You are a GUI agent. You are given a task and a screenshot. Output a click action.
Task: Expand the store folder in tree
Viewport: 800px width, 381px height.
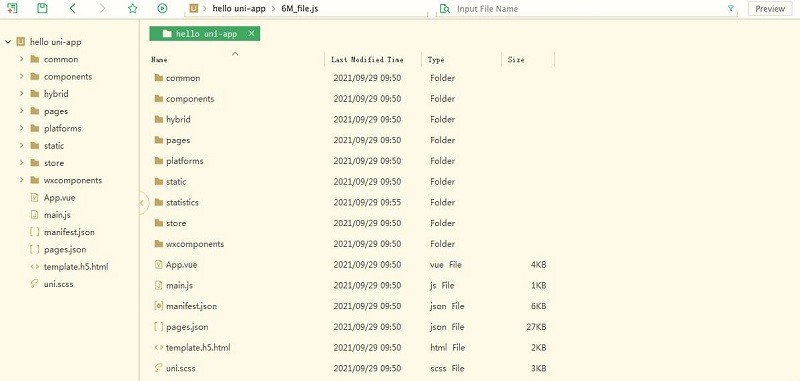coord(21,163)
